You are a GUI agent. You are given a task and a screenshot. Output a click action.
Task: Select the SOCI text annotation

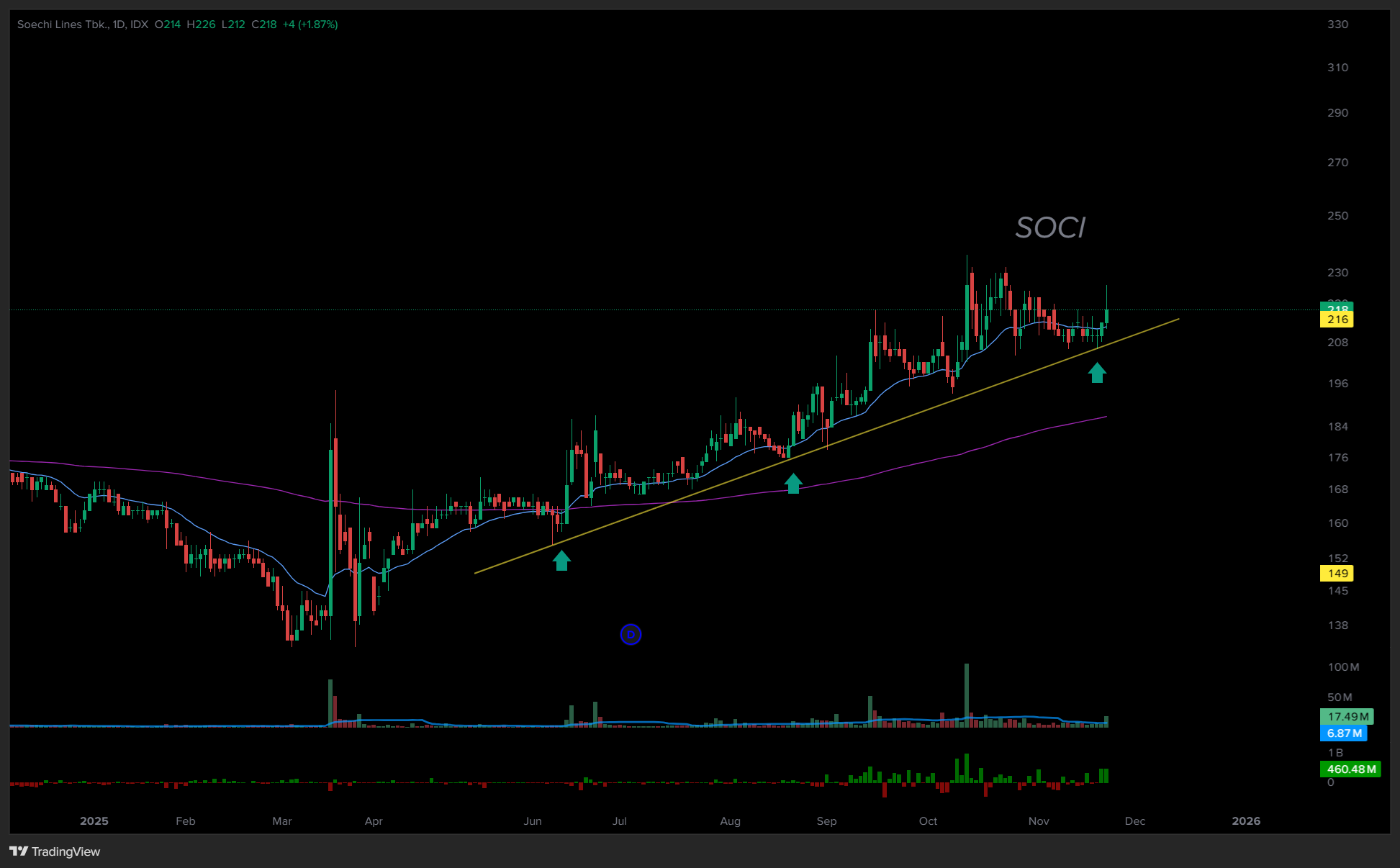[1050, 228]
